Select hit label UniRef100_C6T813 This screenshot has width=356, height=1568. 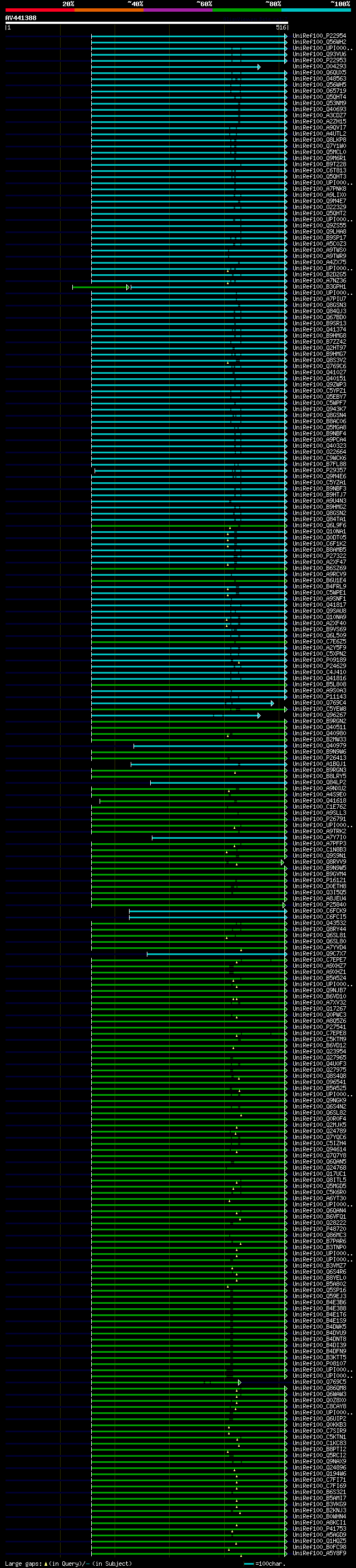(x=319, y=170)
